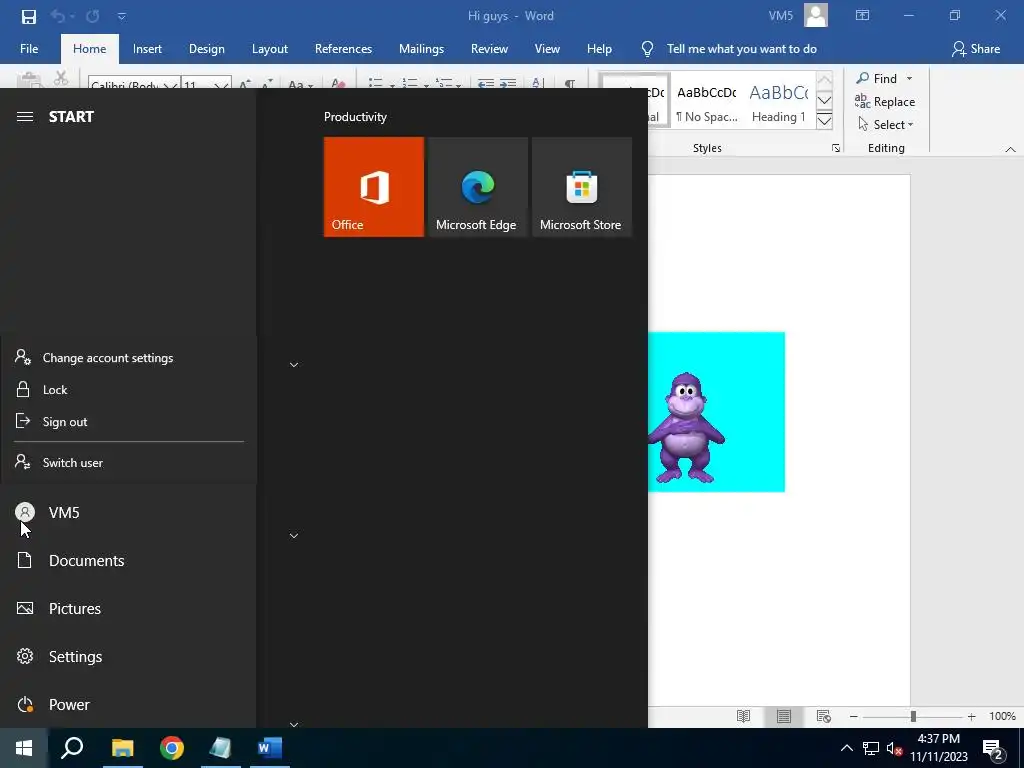This screenshot has height=768, width=1024.
Task: Launch the Microsoft Edge tile
Action: pyautogui.click(x=477, y=187)
